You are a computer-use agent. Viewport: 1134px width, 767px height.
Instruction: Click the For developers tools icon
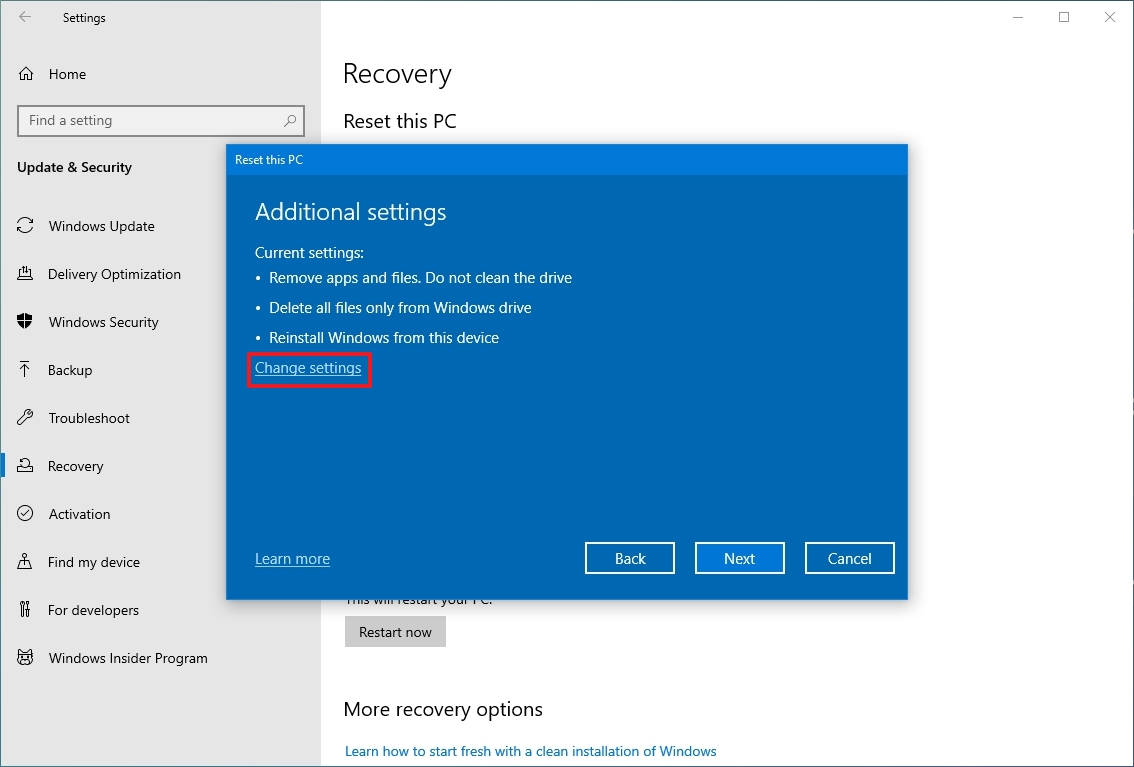pos(25,609)
